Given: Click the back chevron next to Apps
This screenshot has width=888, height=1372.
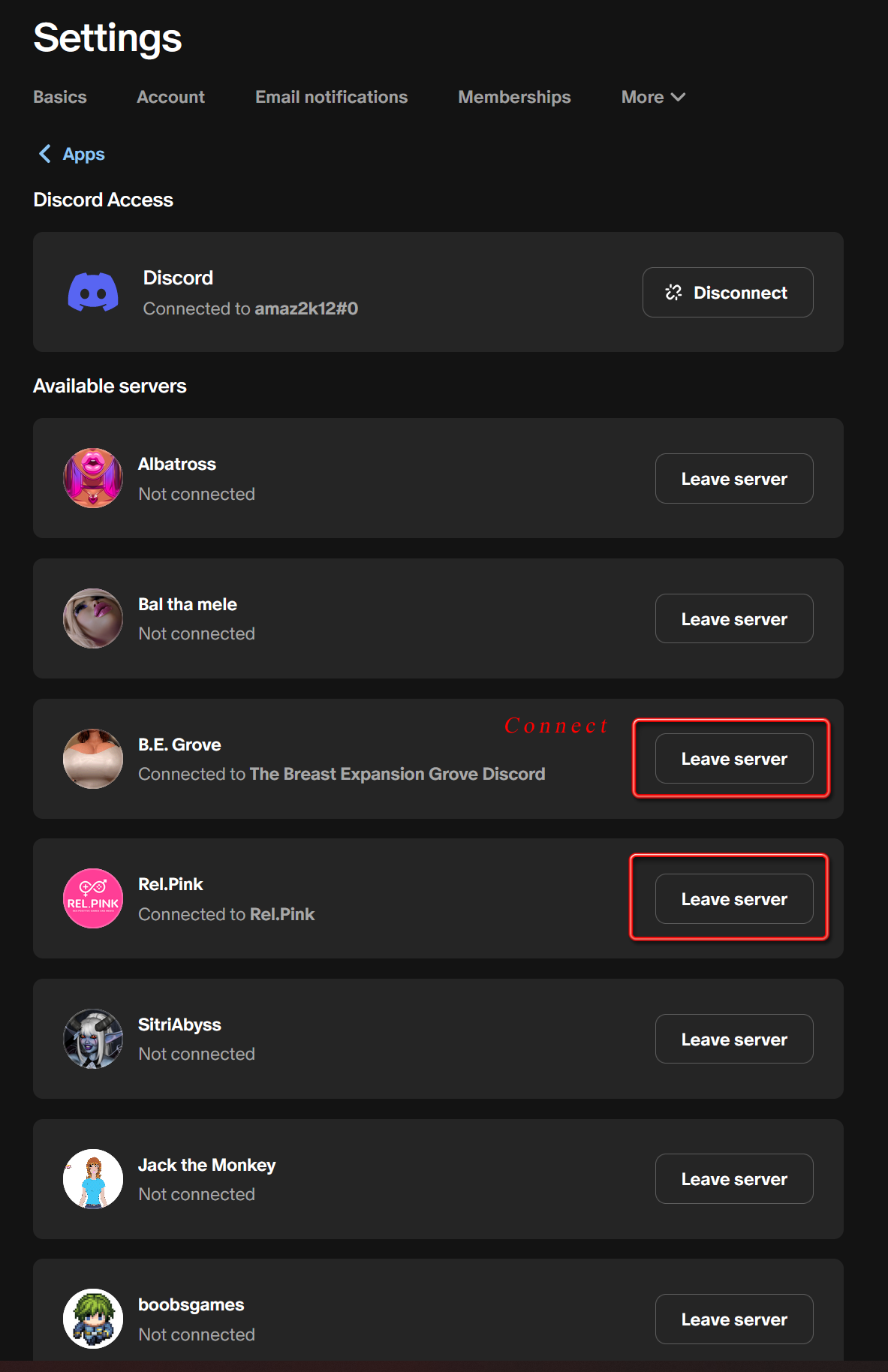Looking at the screenshot, I should (45, 154).
